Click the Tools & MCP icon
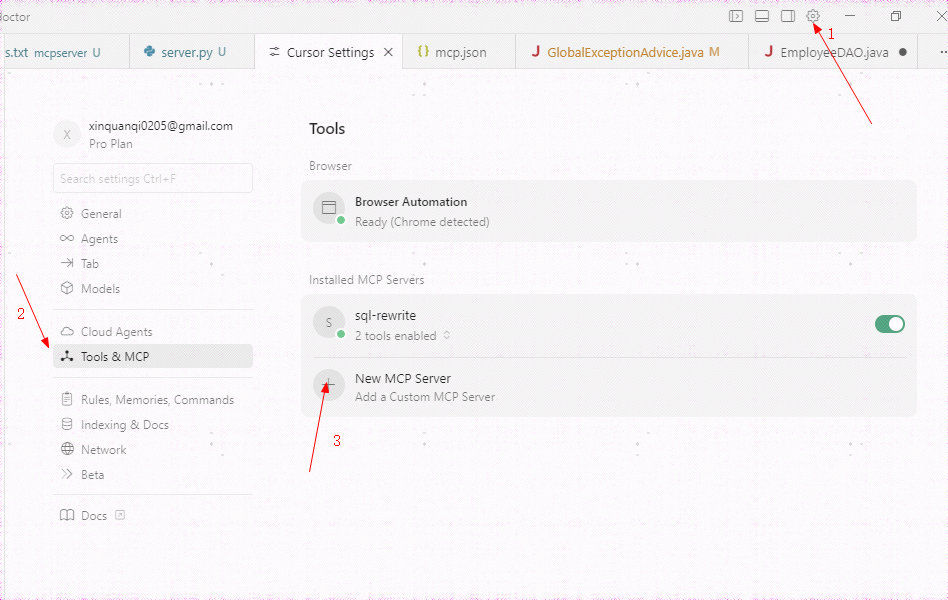 point(67,356)
